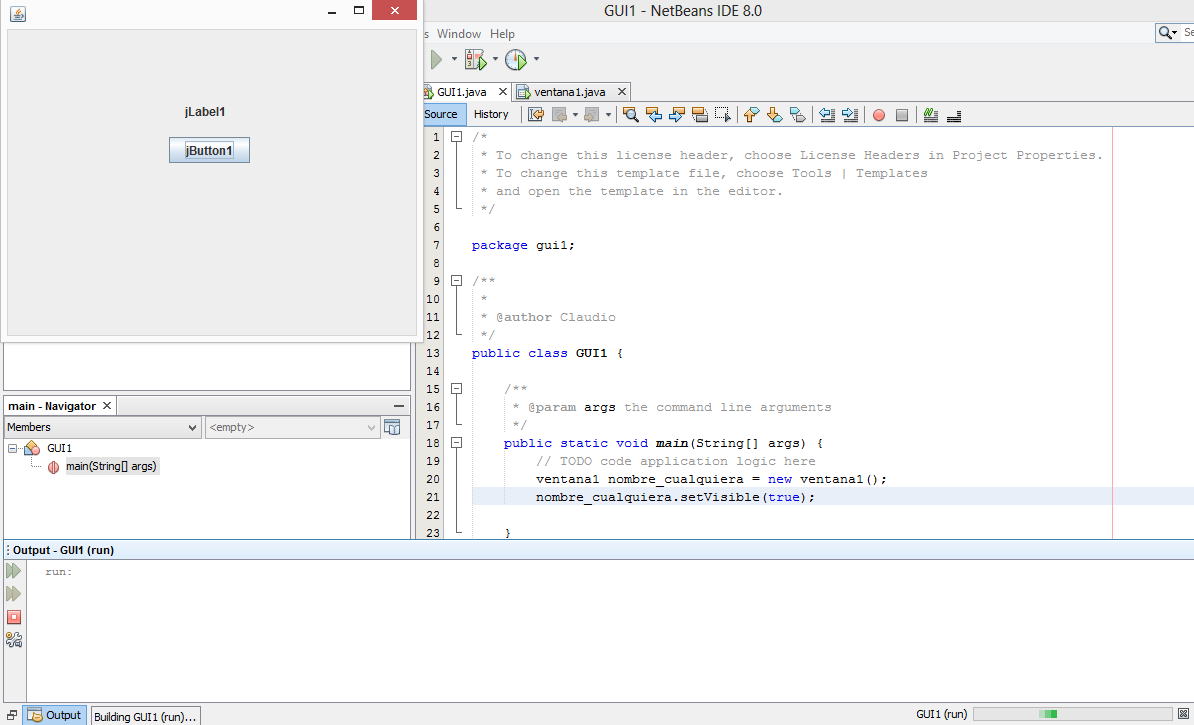Click the Next Bookmark icon
The width and height of the screenshot is (1194, 725).
pyautogui.click(x=774, y=114)
